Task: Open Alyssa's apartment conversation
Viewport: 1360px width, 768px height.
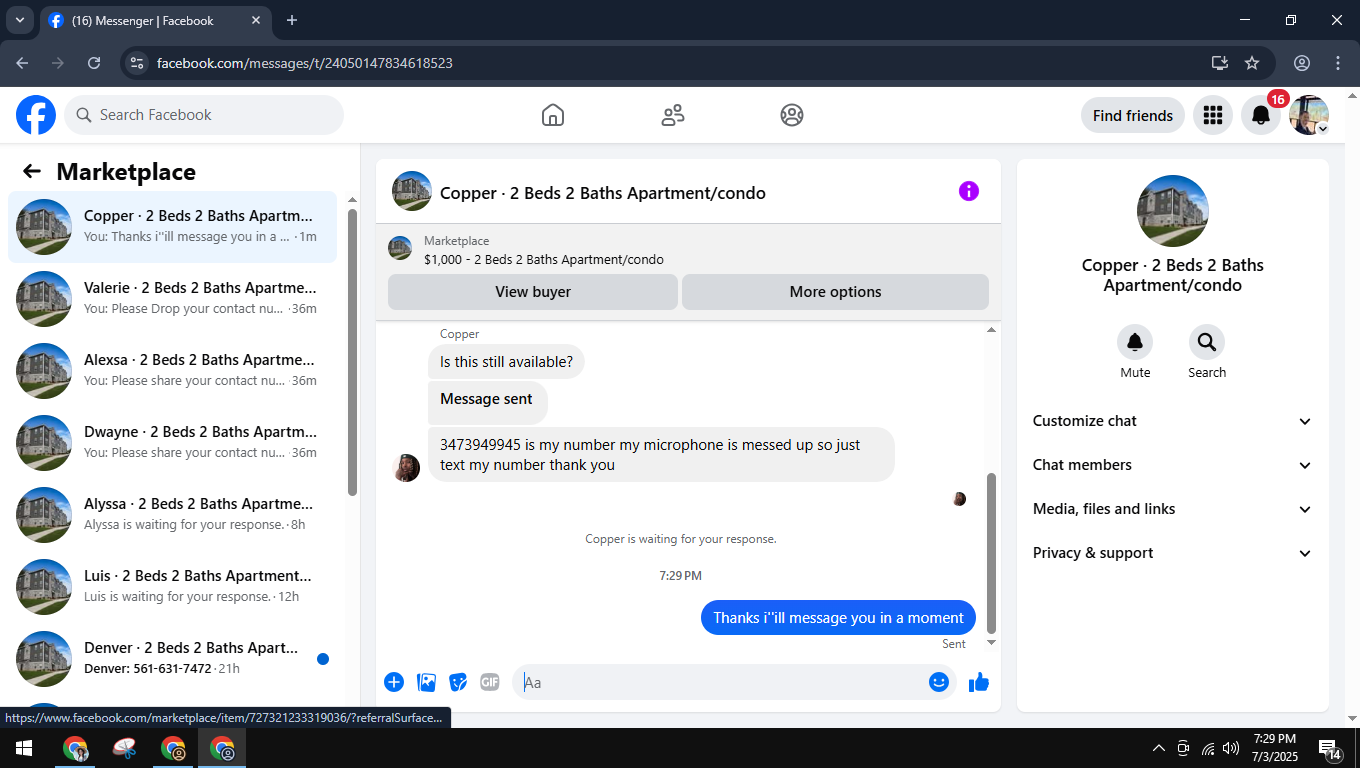Action: (x=172, y=514)
